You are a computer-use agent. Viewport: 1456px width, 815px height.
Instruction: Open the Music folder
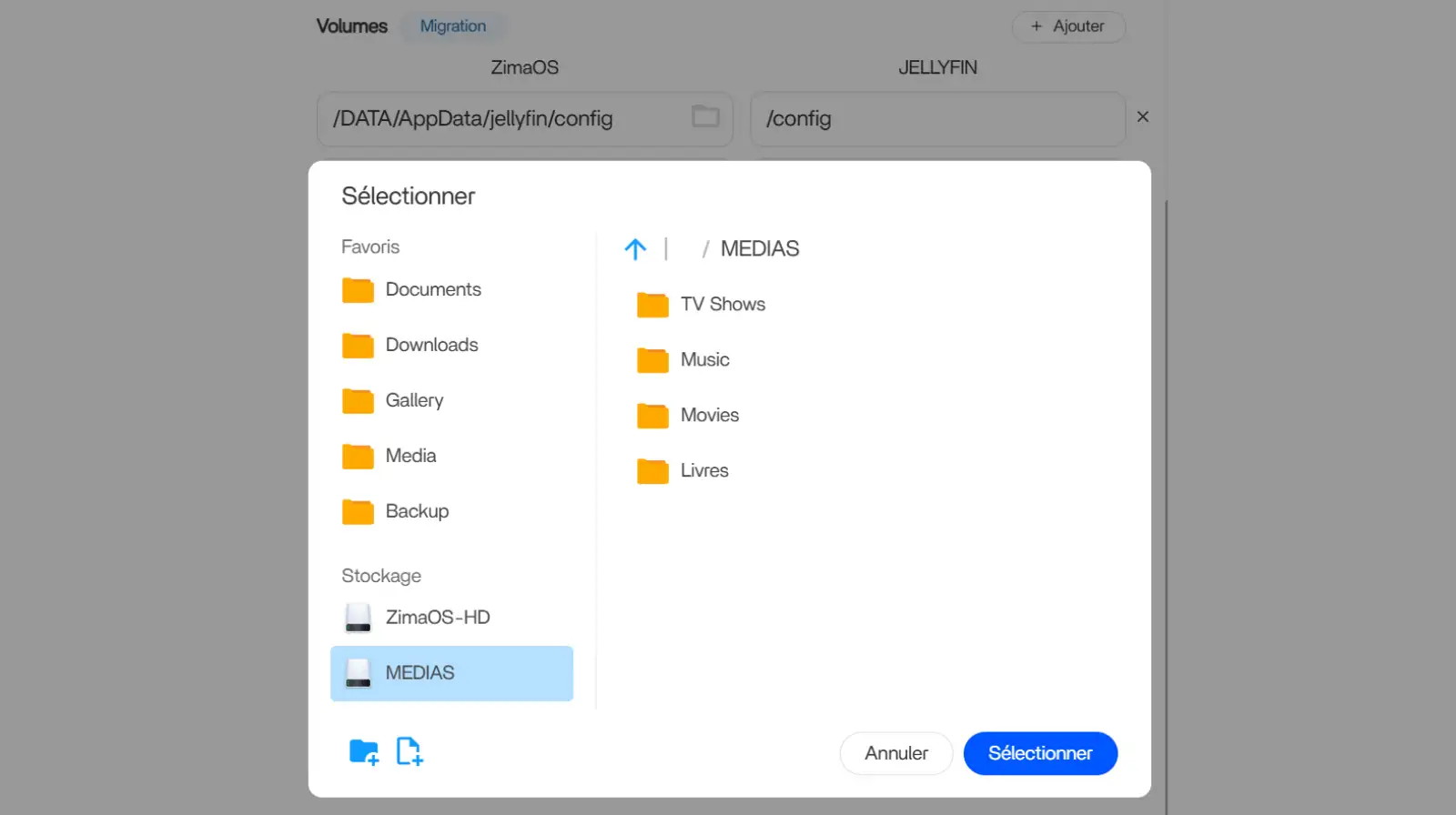point(704,360)
